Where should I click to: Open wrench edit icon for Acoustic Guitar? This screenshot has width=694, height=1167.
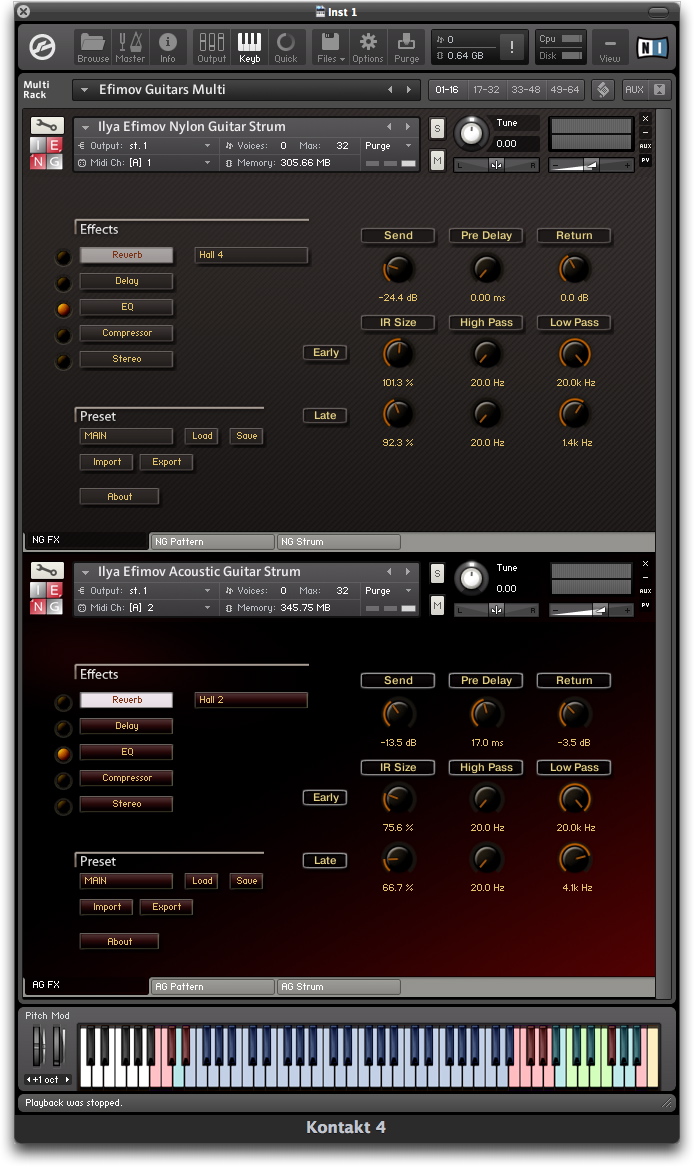pyautogui.click(x=47, y=571)
